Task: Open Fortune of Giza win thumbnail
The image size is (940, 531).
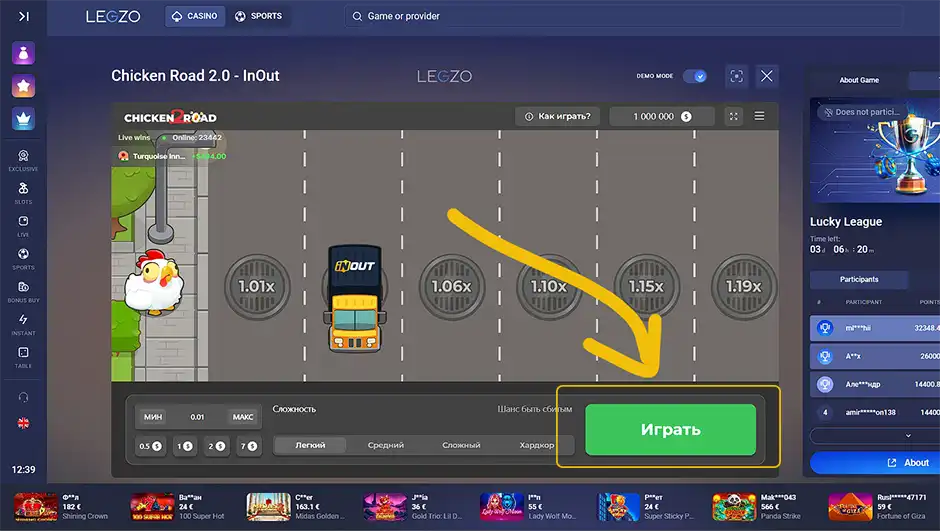Action: click(x=851, y=507)
